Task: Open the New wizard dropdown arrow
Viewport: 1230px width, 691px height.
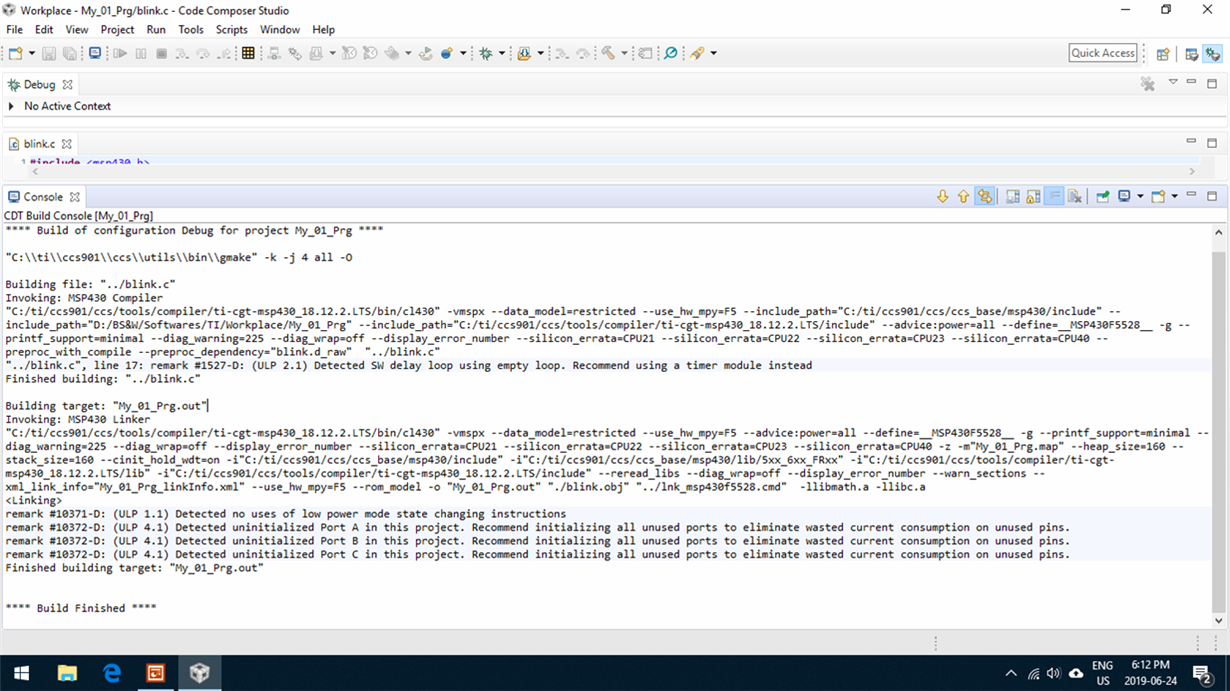Action: point(32,53)
